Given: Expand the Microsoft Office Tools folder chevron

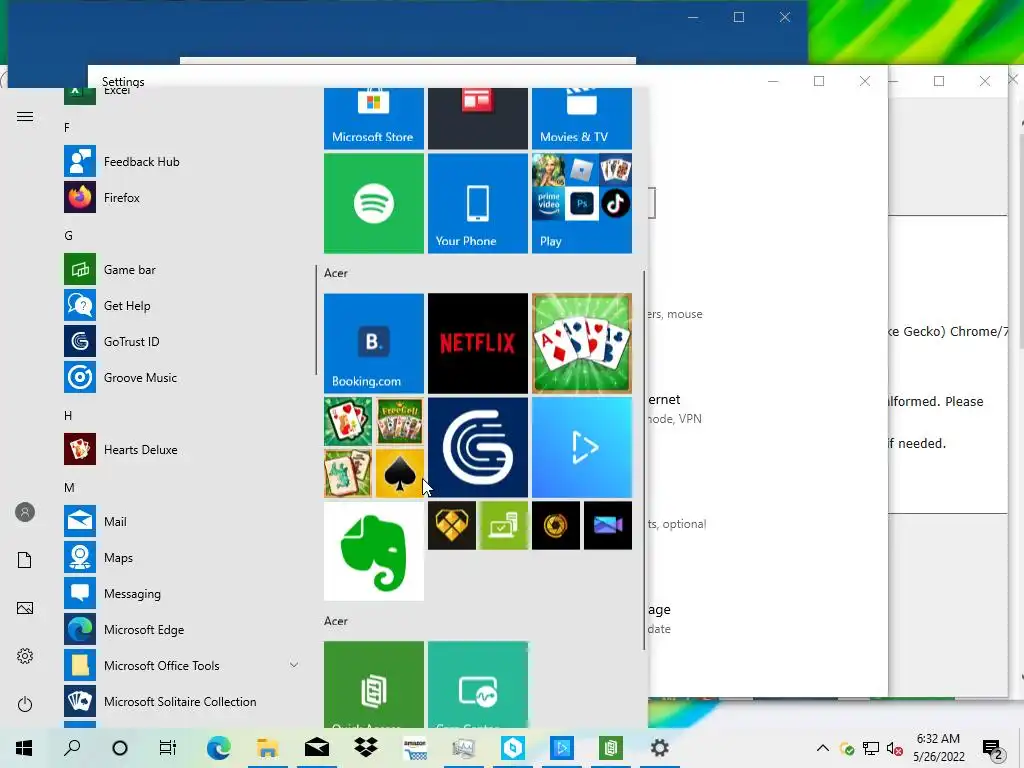Looking at the screenshot, I should pyautogui.click(x=294, y=665).
